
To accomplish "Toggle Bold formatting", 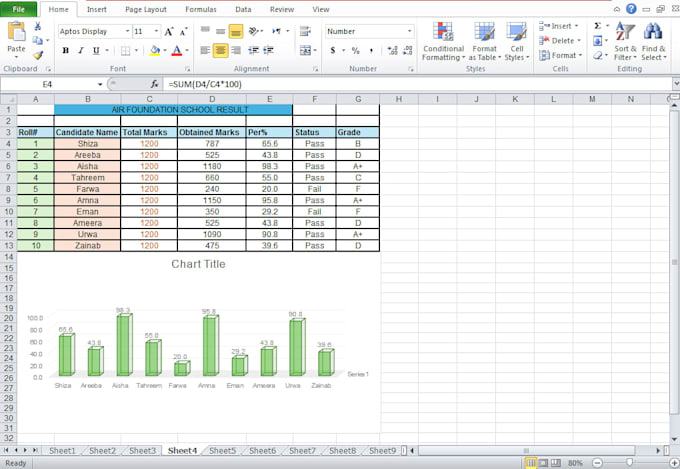I will [x=65, y=51].
